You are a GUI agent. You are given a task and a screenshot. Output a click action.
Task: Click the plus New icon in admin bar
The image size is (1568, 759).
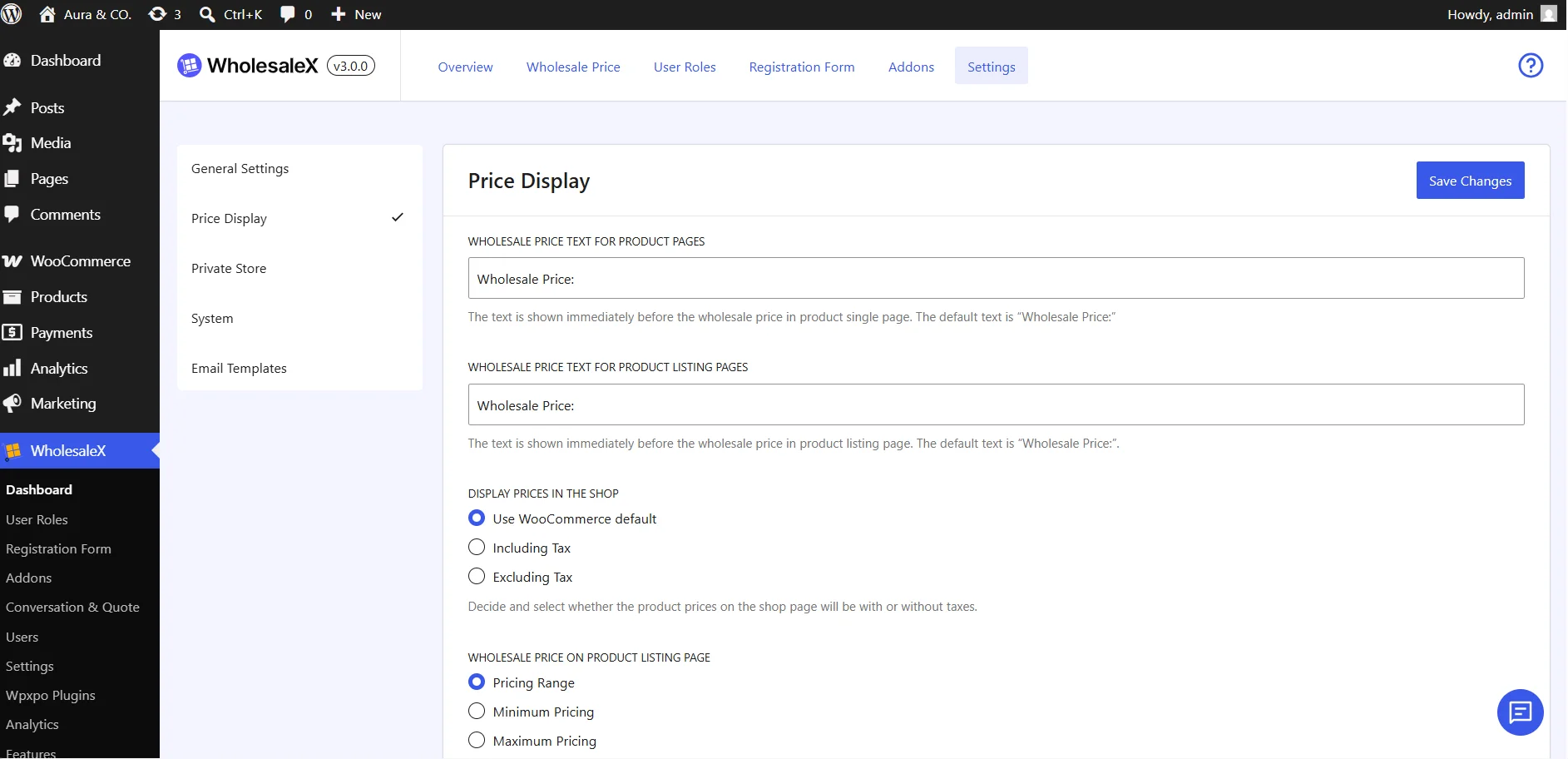coord(339,14)
